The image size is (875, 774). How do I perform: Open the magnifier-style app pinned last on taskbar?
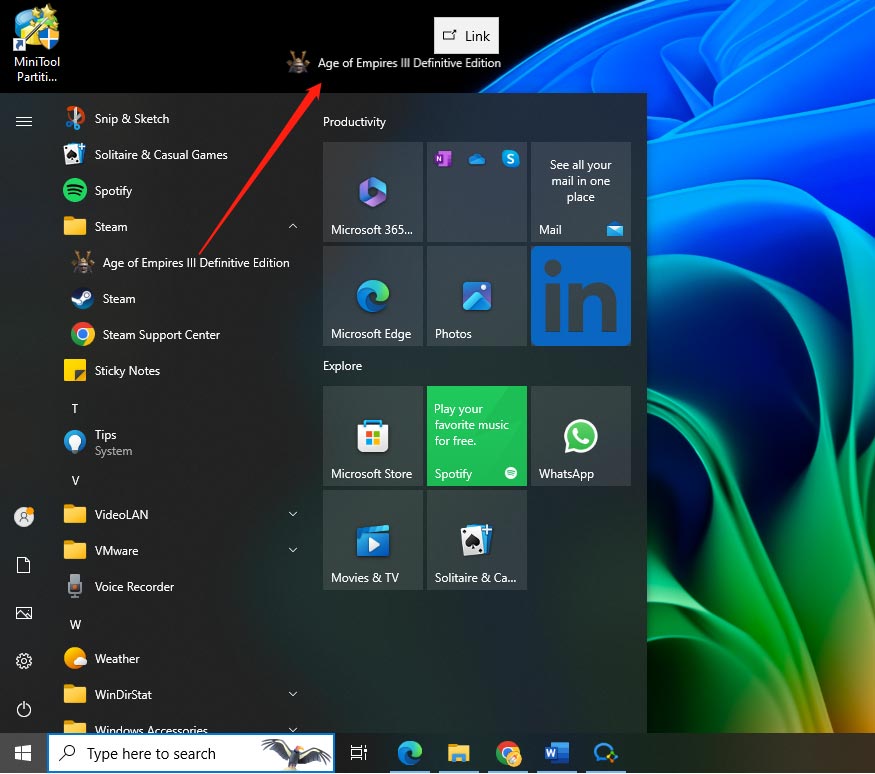[x=606, y=753]
